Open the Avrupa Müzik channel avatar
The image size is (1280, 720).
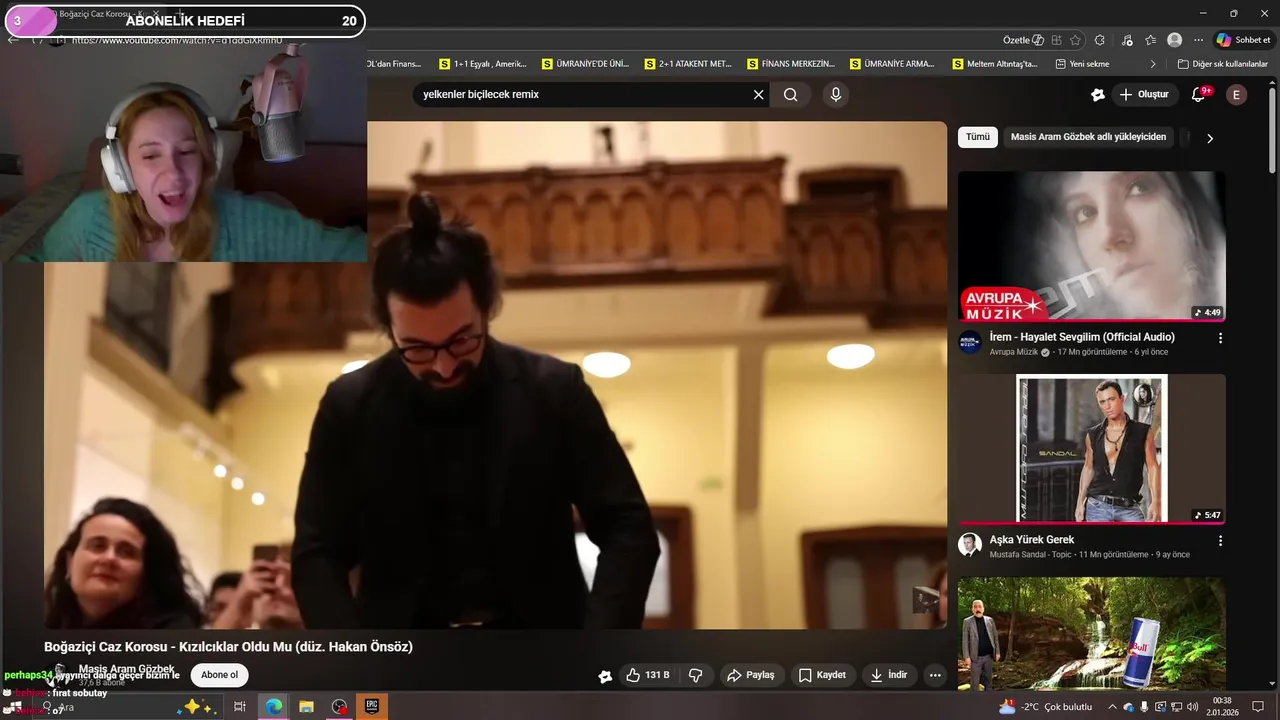(970, 342)
